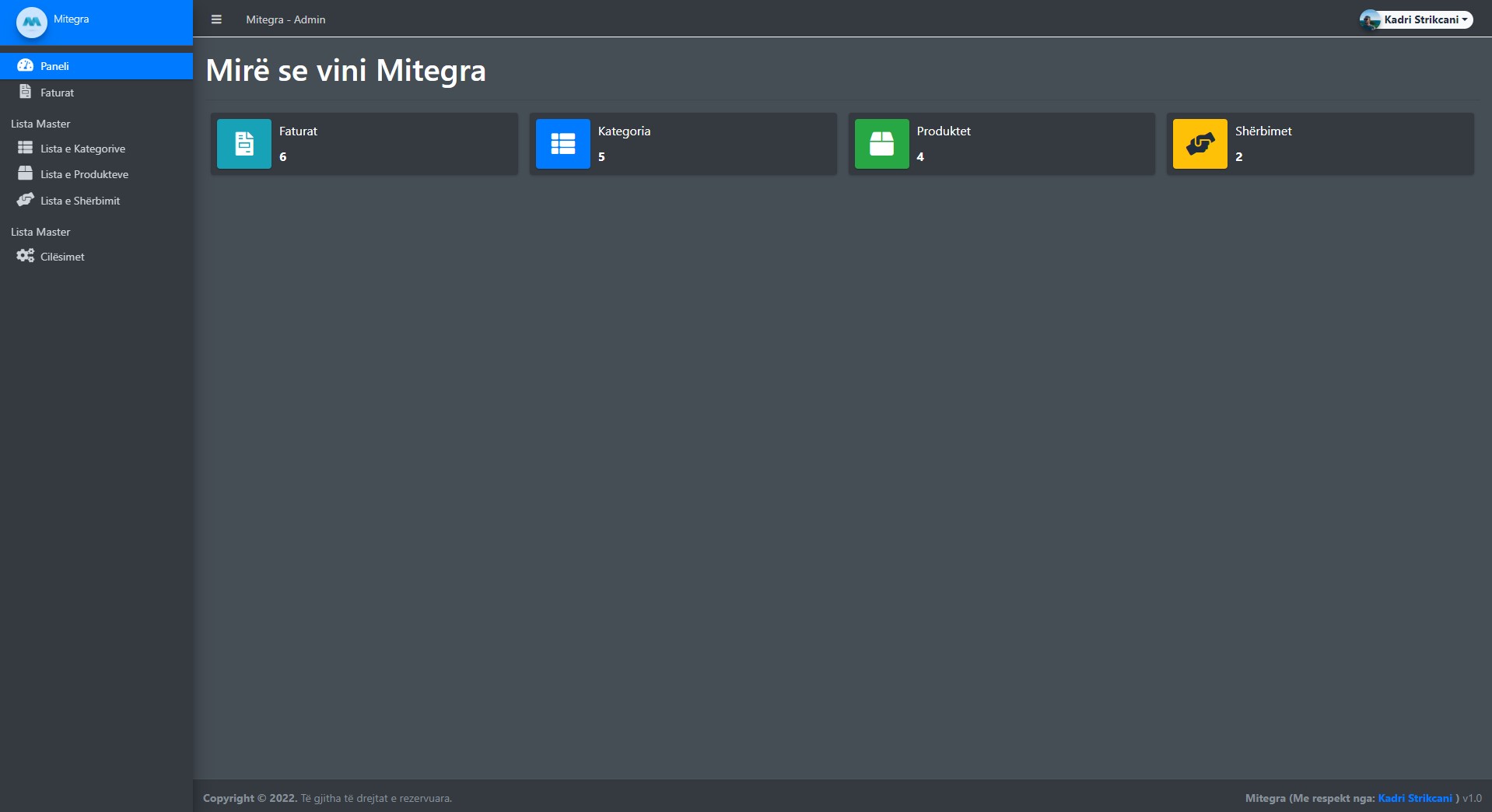Select Paneli in the sidebar
The height and width of the screenshot is (812, 1492).
pos(54,66)
